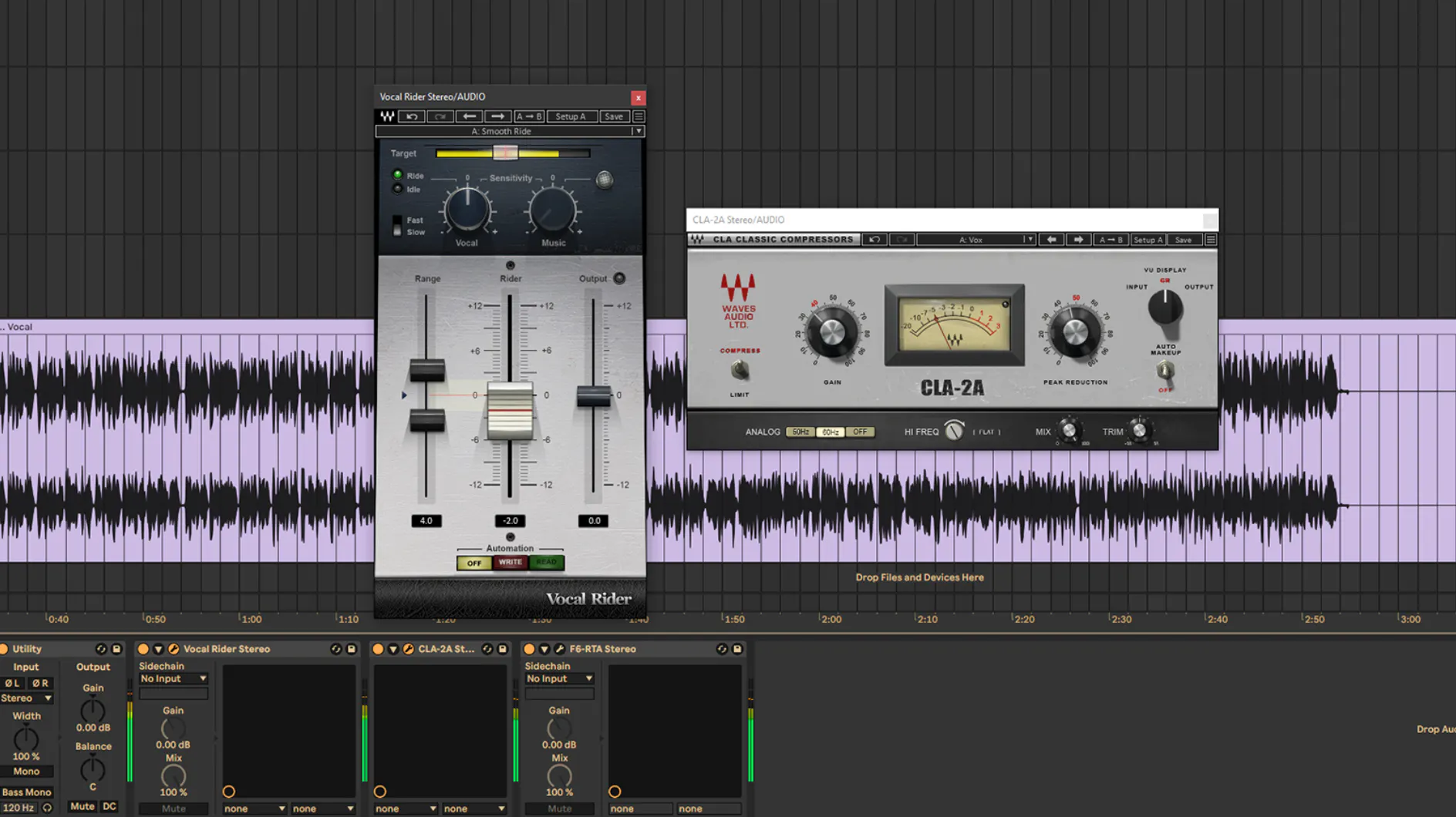The image size is (1456, 817).
Task: Click redo arrow in Vocal Rider toolbar
Action: (x=440, y=116)
